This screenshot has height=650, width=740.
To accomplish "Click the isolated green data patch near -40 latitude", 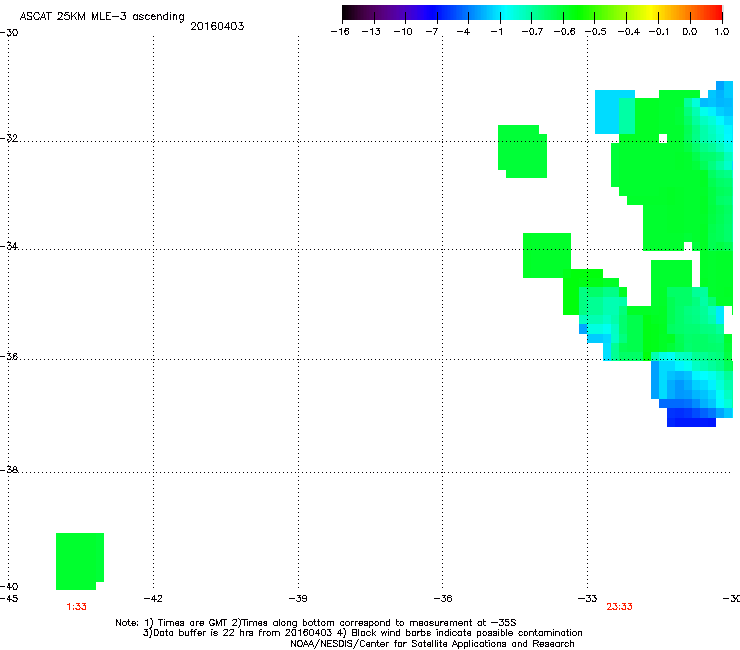I will pyautogui.click(x=80, y=561).
